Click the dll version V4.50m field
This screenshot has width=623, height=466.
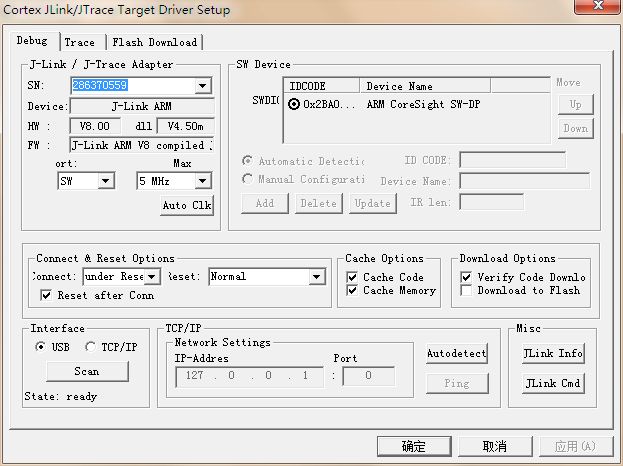pos(186,126)
